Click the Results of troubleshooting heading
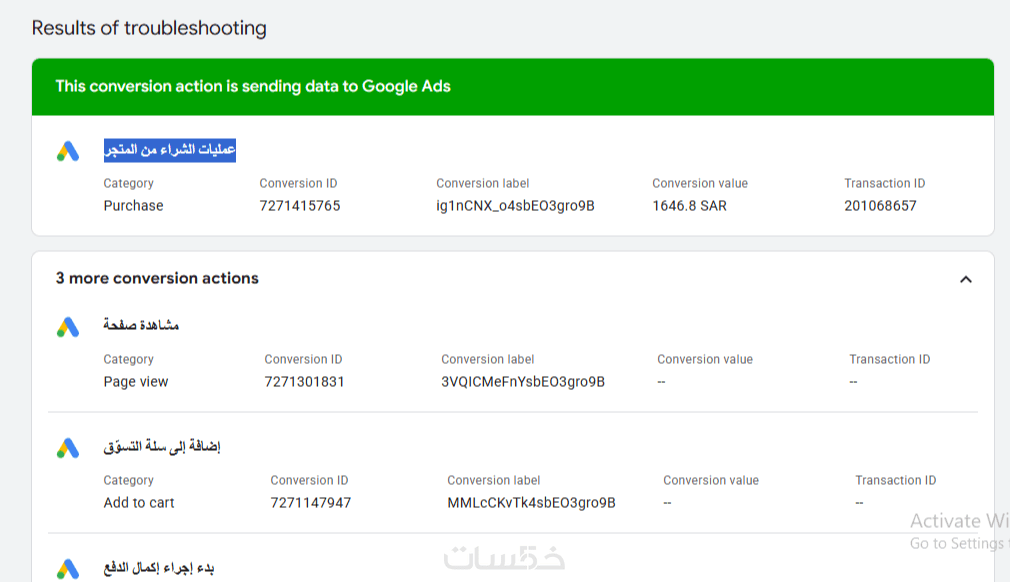This screenshot has width=1010, height=582. [149, 28]
